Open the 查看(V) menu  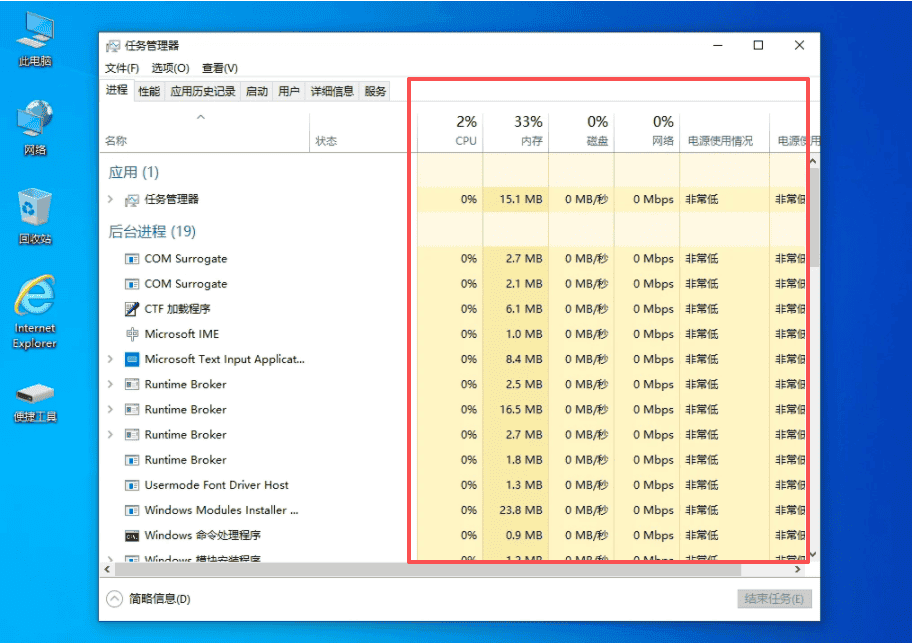(219, 68)
